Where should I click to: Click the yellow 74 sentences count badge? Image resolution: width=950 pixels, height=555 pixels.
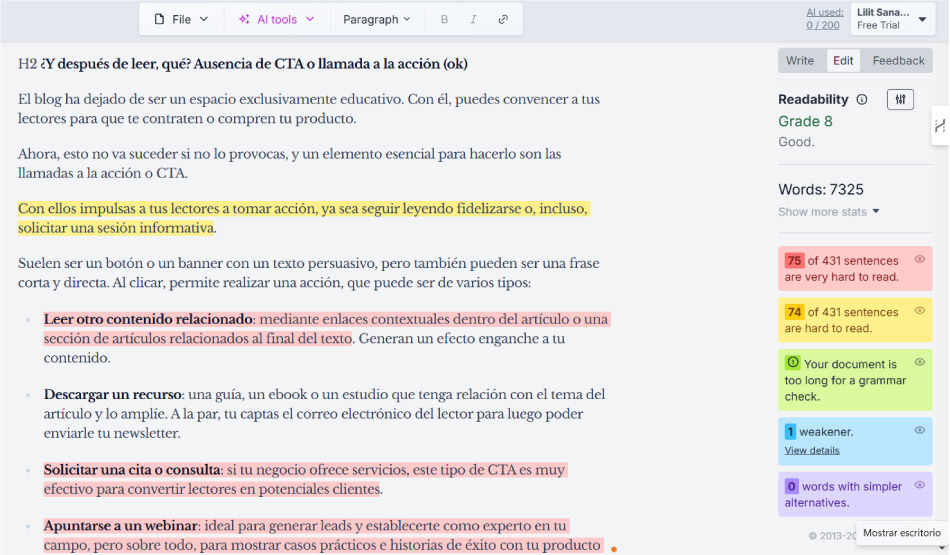[x=794, y=312]
